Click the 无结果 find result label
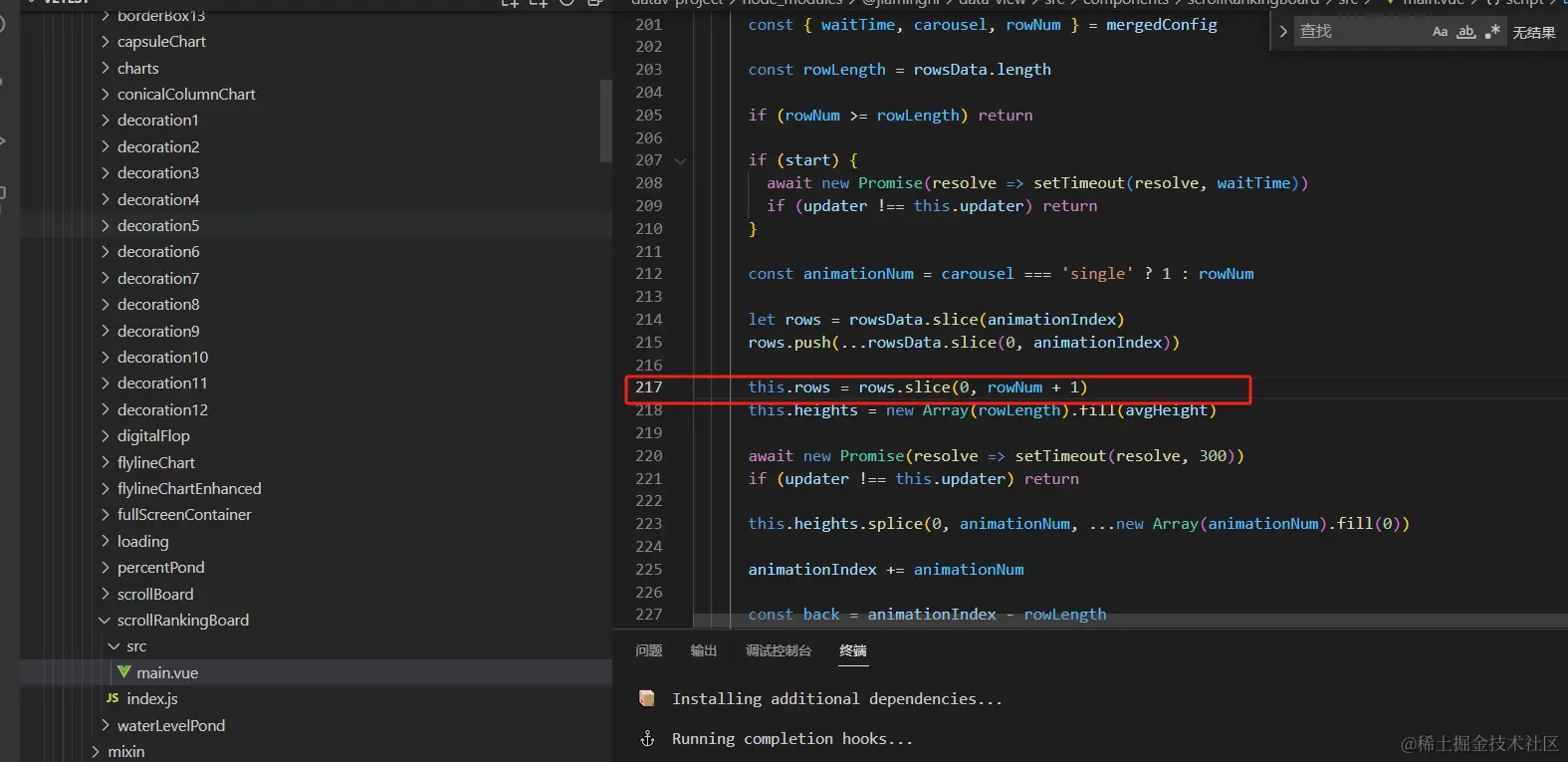 pyautogui.click(x=1534, y=33)
